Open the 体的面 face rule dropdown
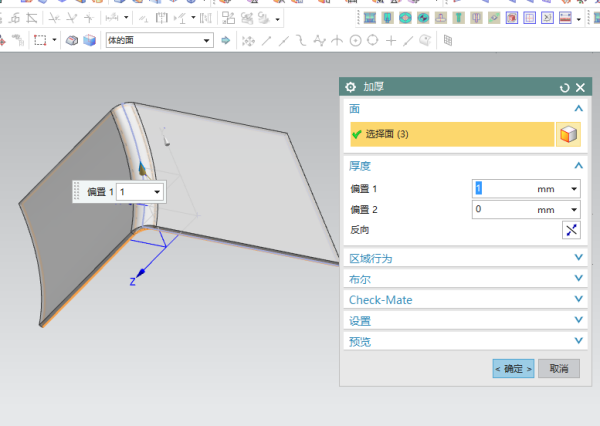 [207, 40]
